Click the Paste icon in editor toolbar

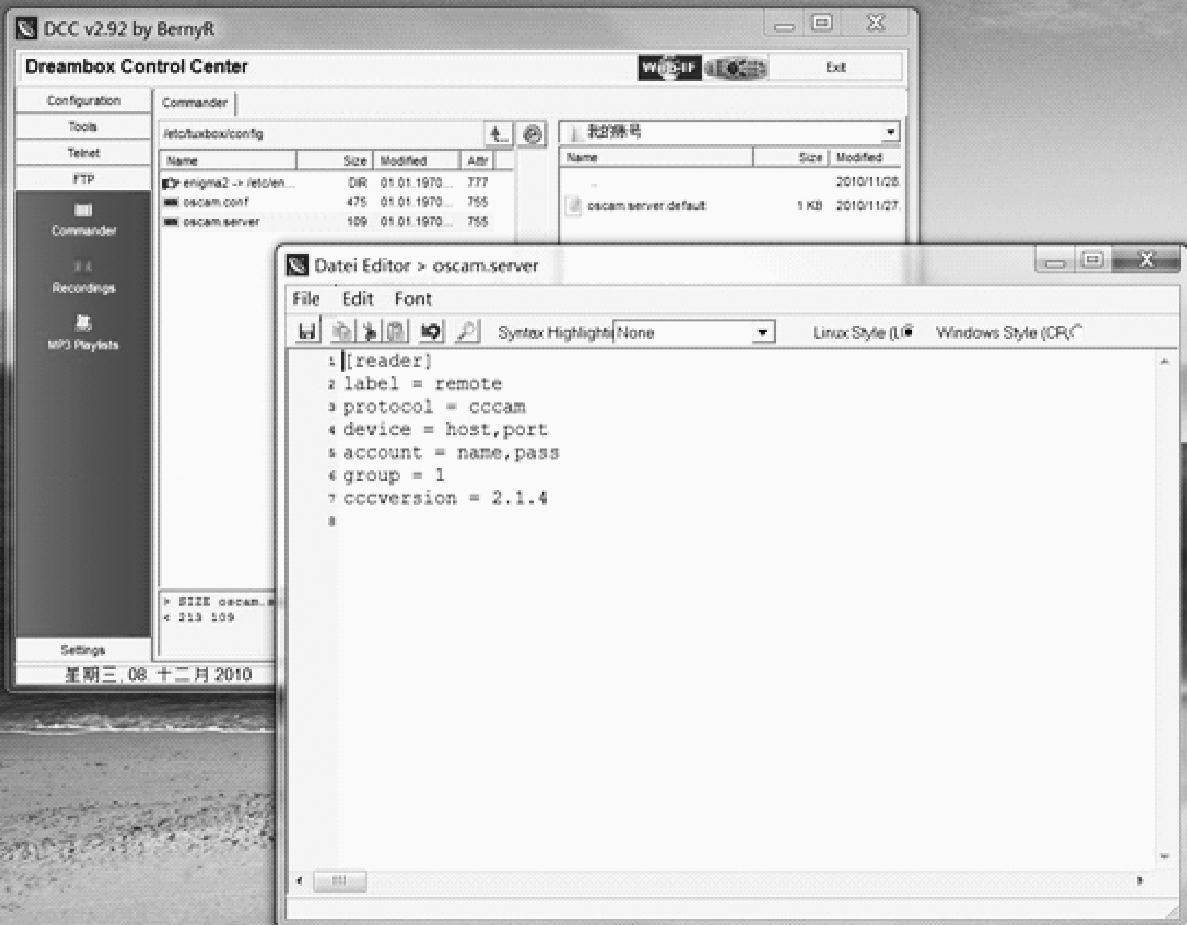(x=398, y=333)
